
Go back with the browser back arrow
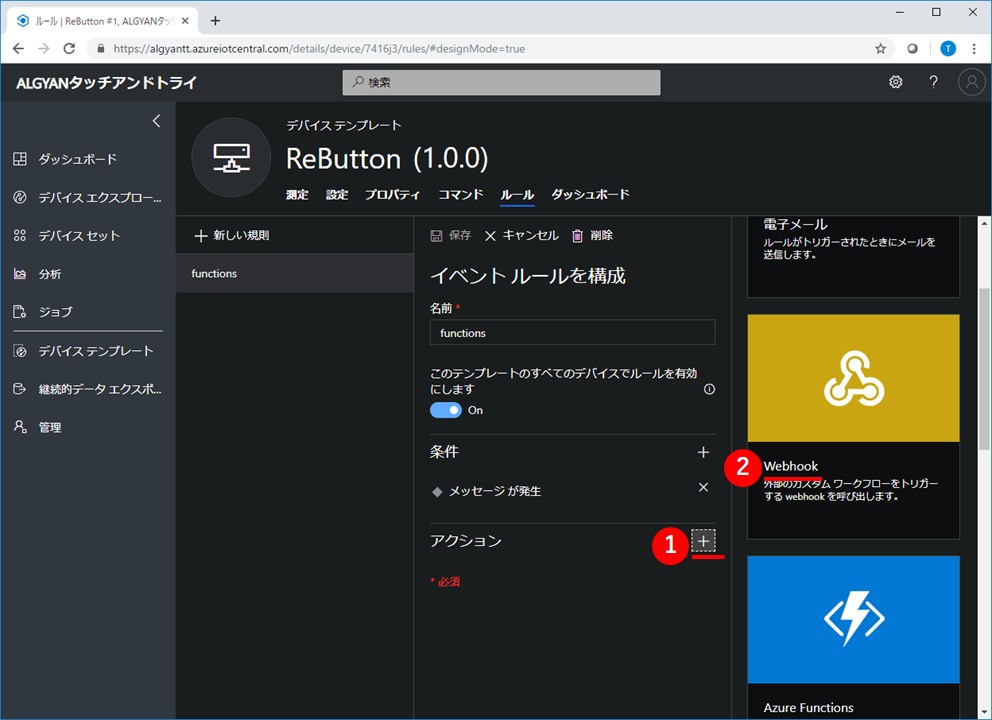[18, 49]
